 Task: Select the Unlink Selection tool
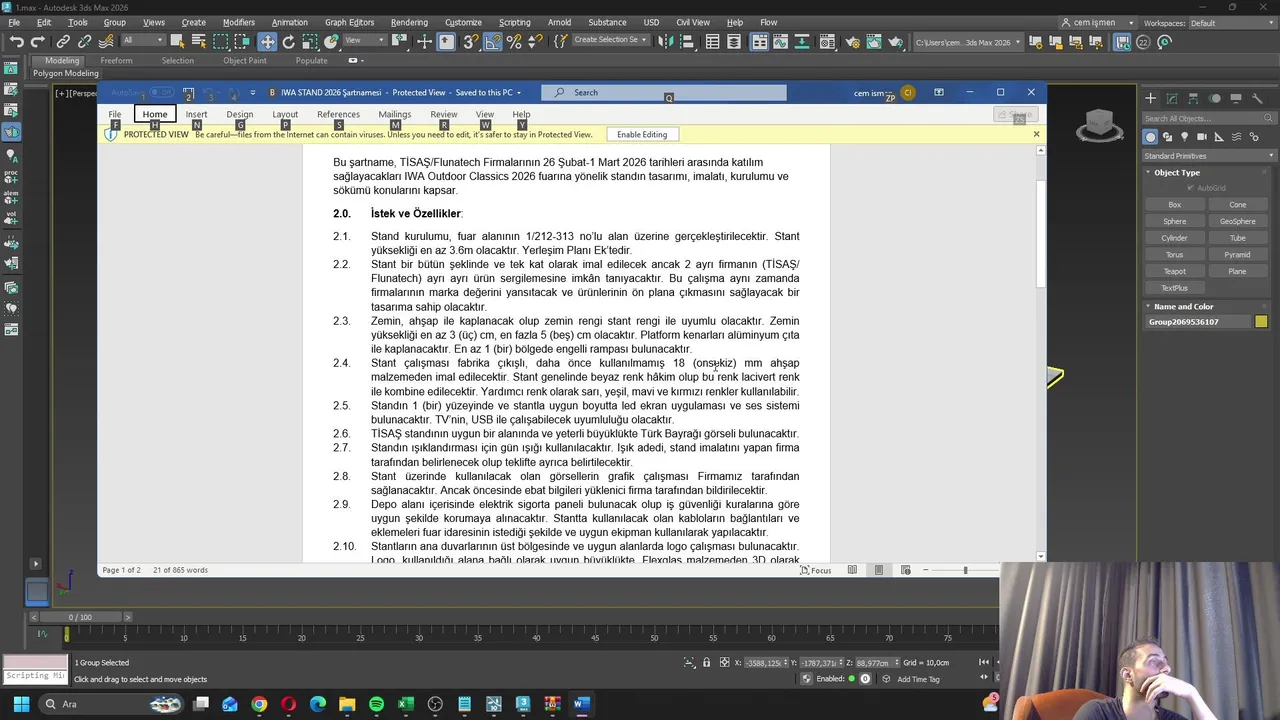point(84,42)
